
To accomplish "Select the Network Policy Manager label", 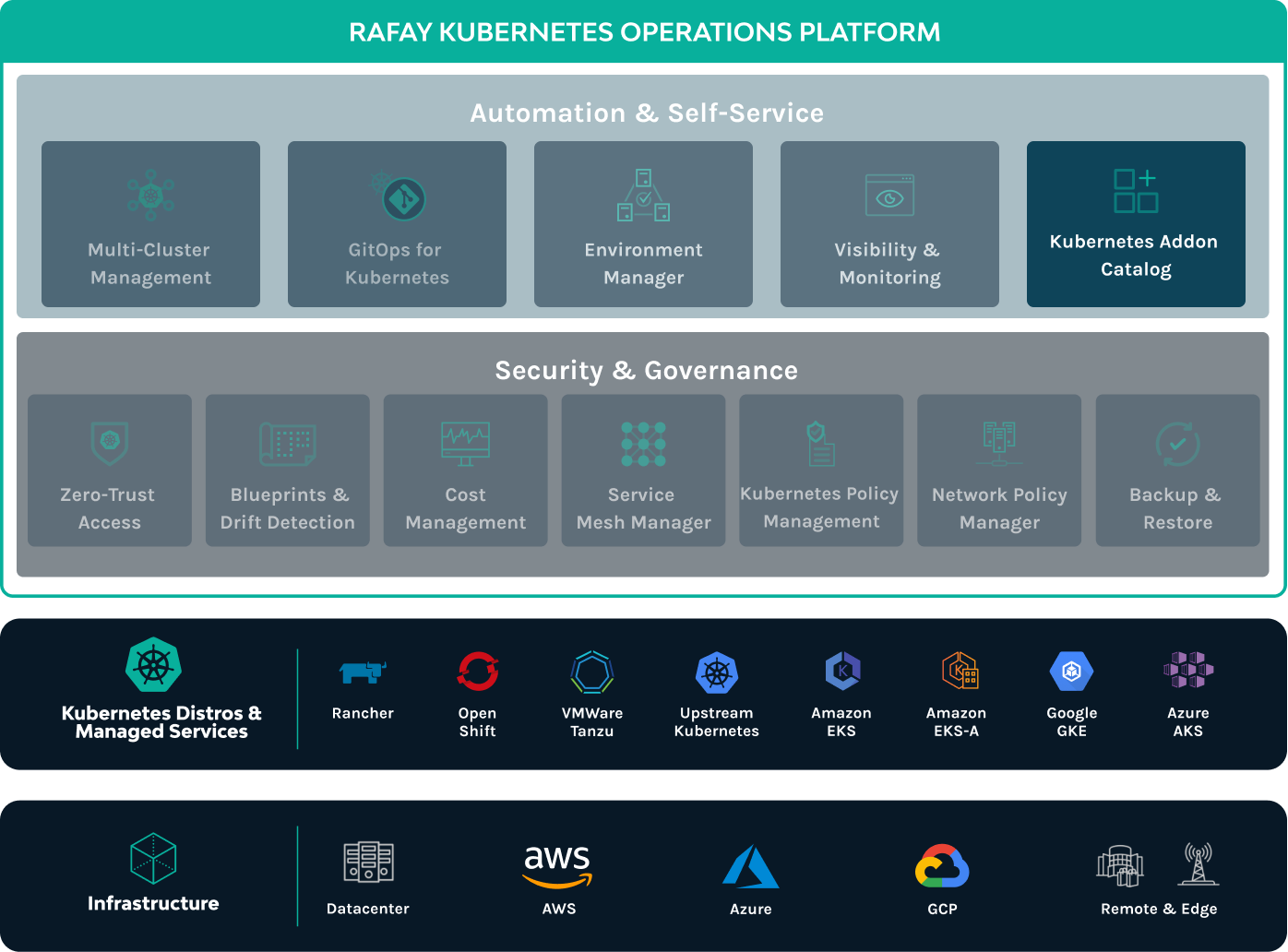I will point(1000,508).
